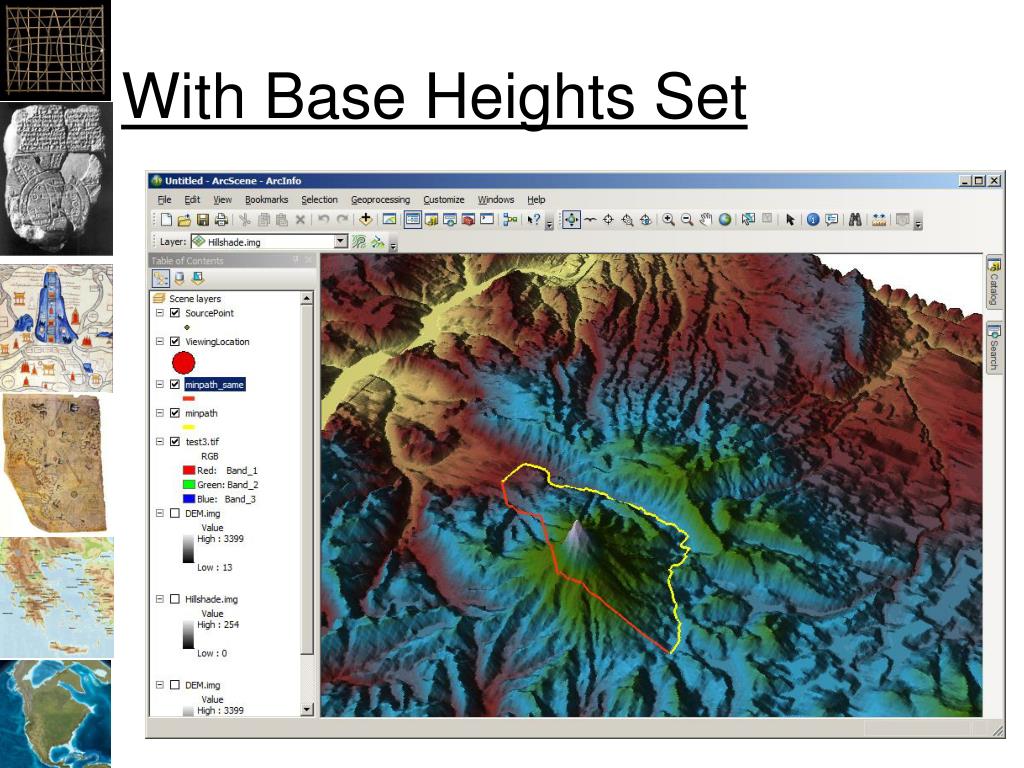The image size is (1024, 768).
Task: Select the Zoom Out tool
Action: (x=686, y=219)
